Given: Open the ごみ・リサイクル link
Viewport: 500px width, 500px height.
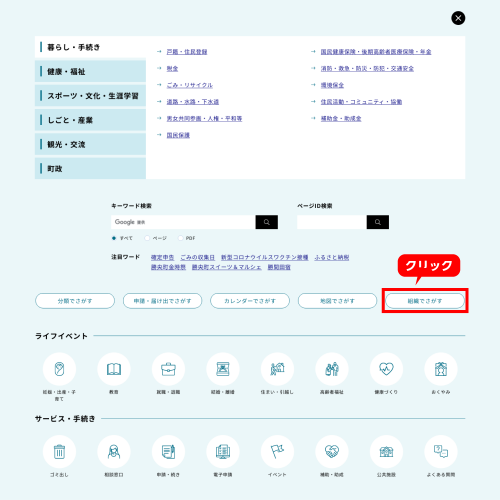Looking at the screenshot, I should (190, 85).
